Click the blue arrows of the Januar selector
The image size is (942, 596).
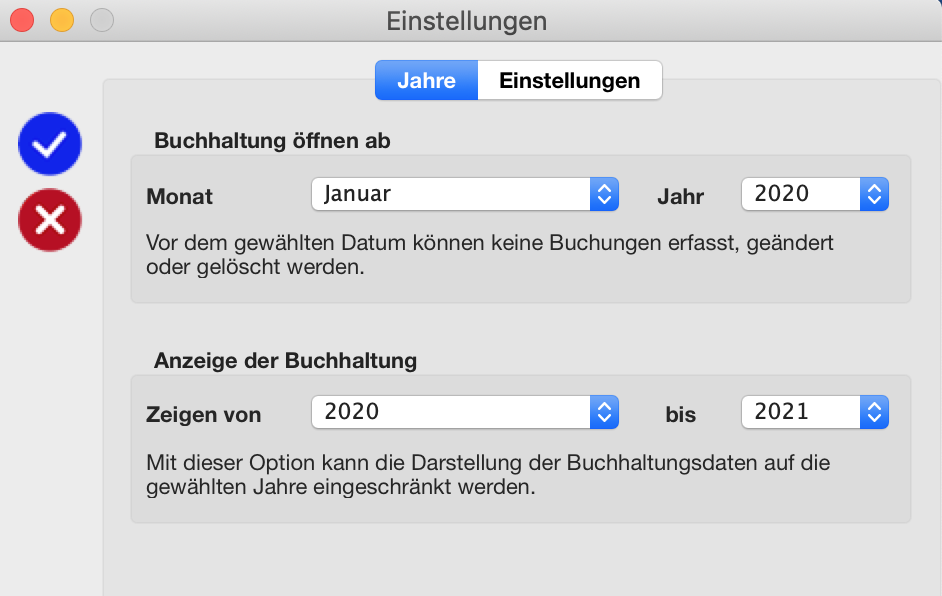[x=604, y=194]
